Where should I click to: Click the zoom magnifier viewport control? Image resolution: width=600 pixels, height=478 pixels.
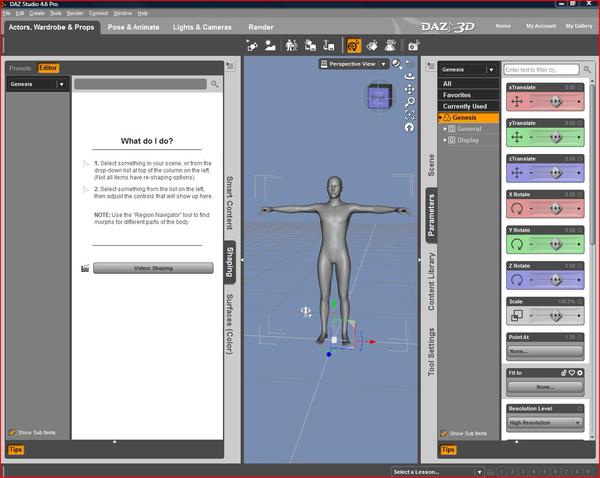[x=409, y=102]
